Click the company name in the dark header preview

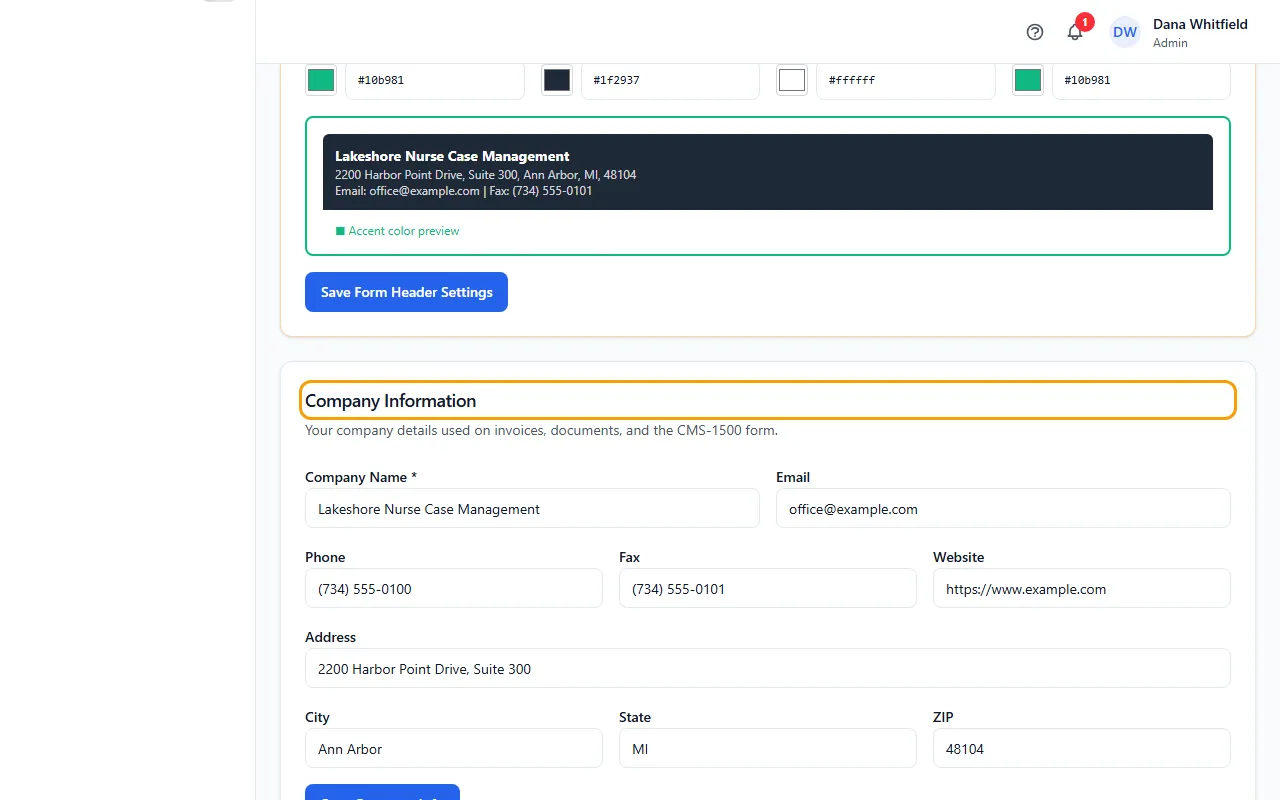pos(452,156)
